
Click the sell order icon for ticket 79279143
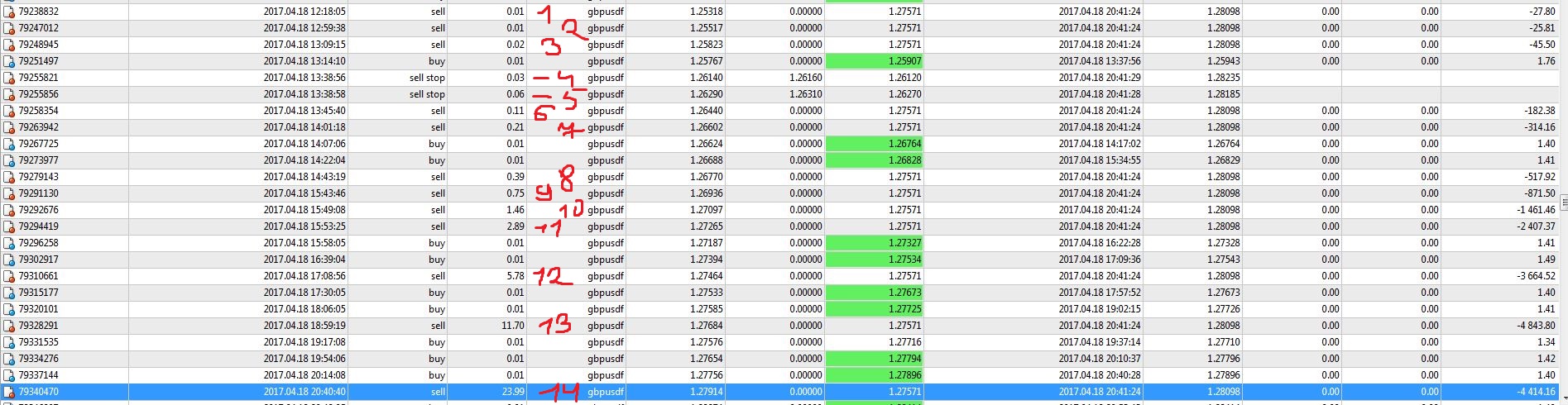click(x=9, y=177)
